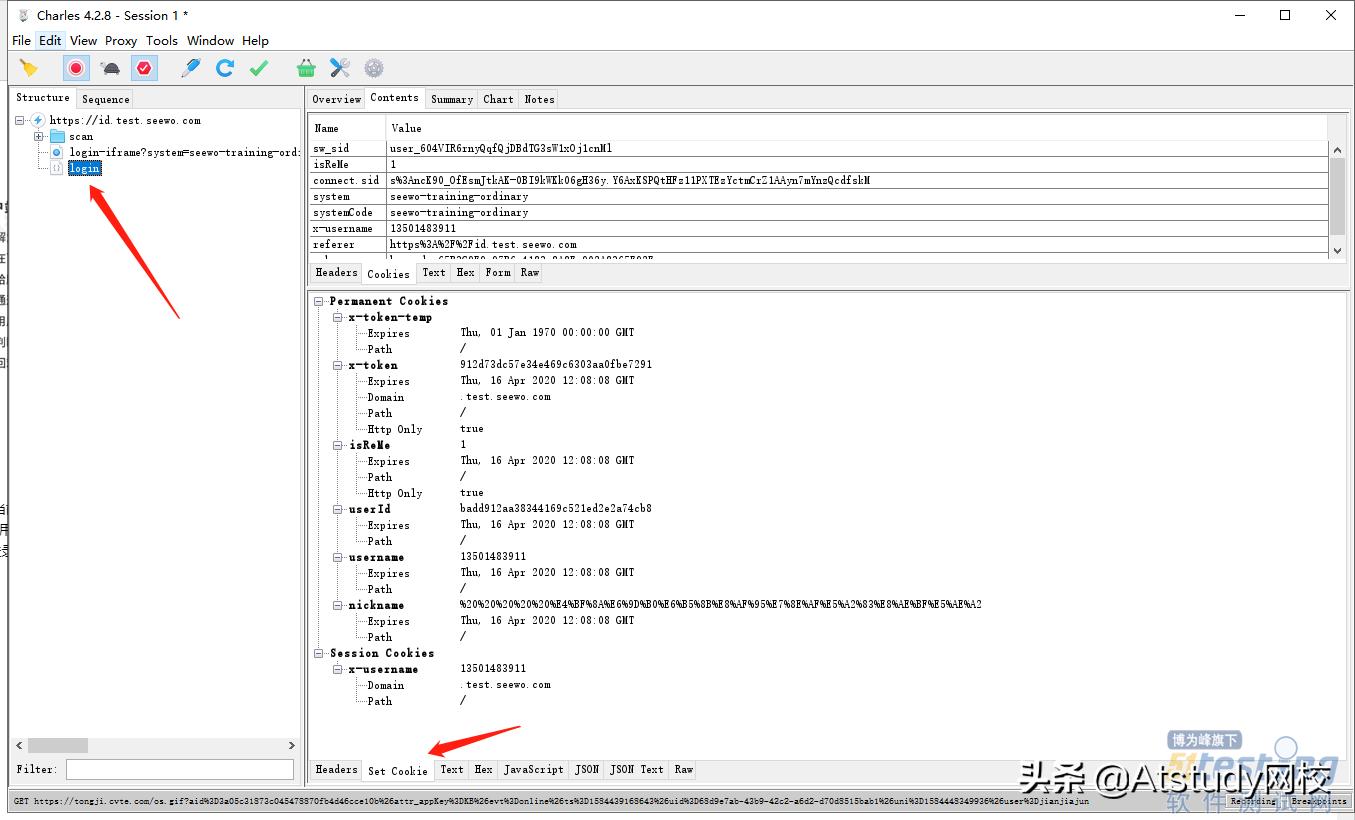Open the Tools menu

(162, 41)
